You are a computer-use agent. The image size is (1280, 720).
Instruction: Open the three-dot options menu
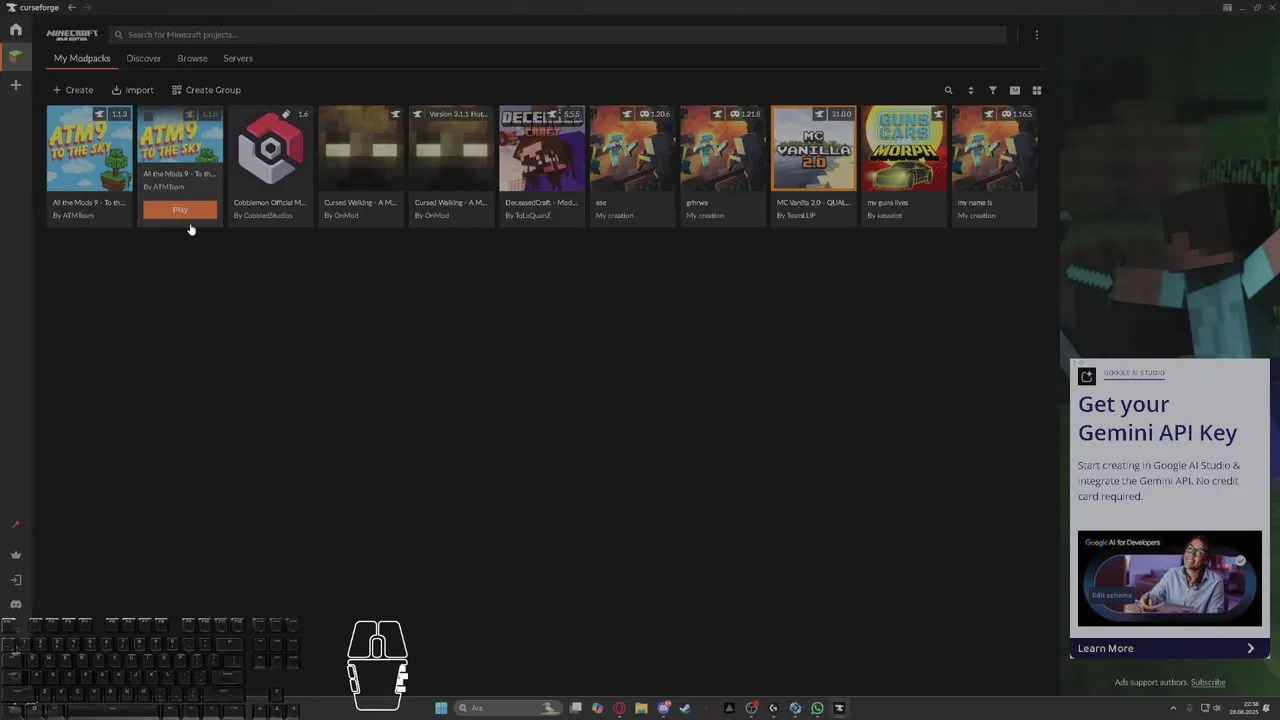click(1036, 35)
